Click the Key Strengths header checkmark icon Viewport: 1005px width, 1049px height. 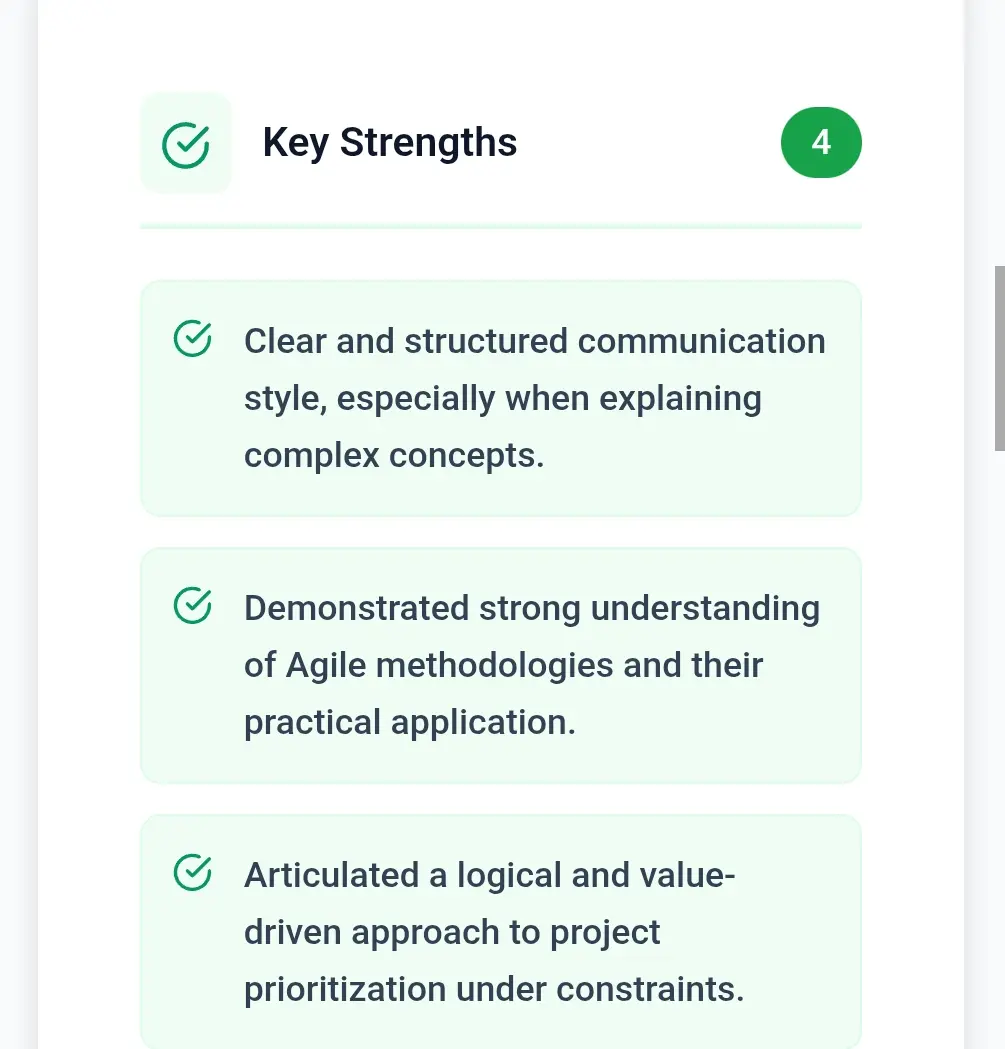(x=185, y=143)
